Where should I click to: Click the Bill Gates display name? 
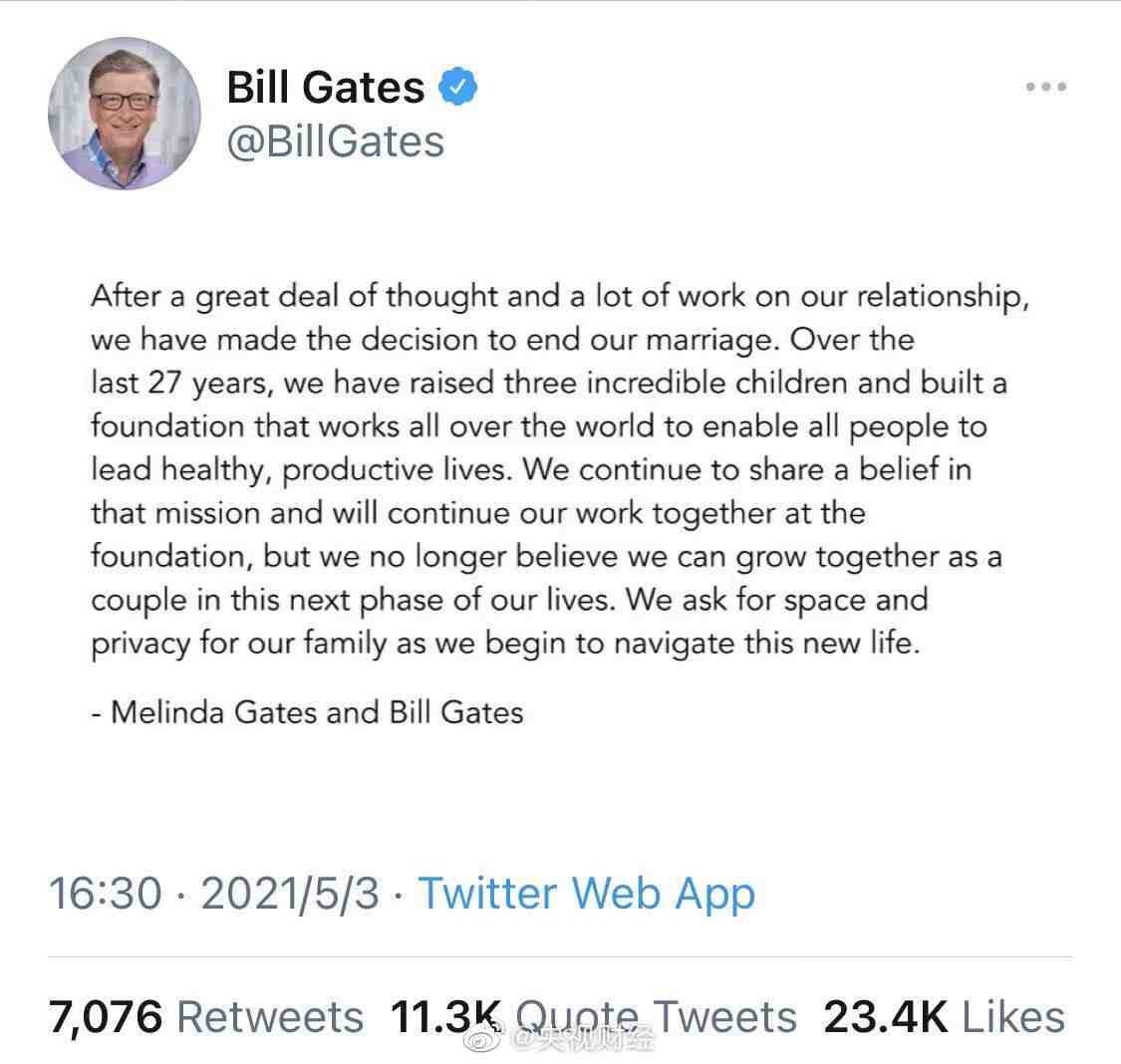[325, 88]
